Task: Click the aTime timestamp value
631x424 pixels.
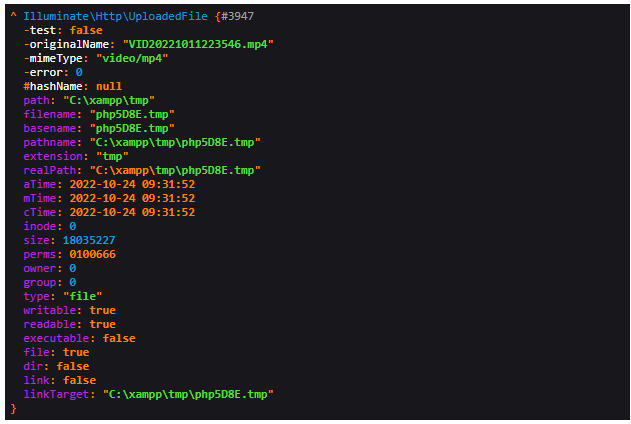Action: point(132,184)
